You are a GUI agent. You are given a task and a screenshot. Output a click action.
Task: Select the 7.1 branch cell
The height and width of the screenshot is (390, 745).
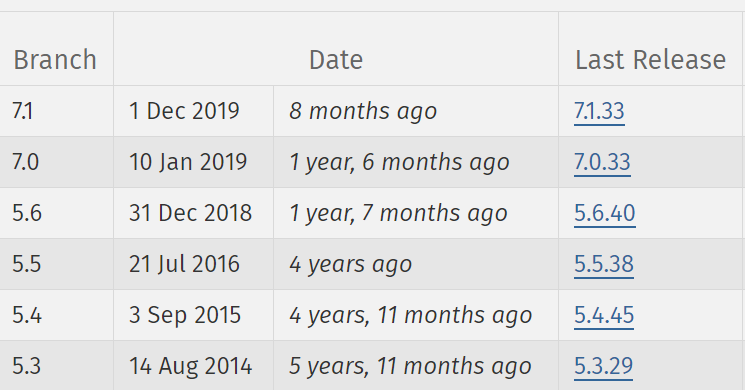(x=57, y=111)
